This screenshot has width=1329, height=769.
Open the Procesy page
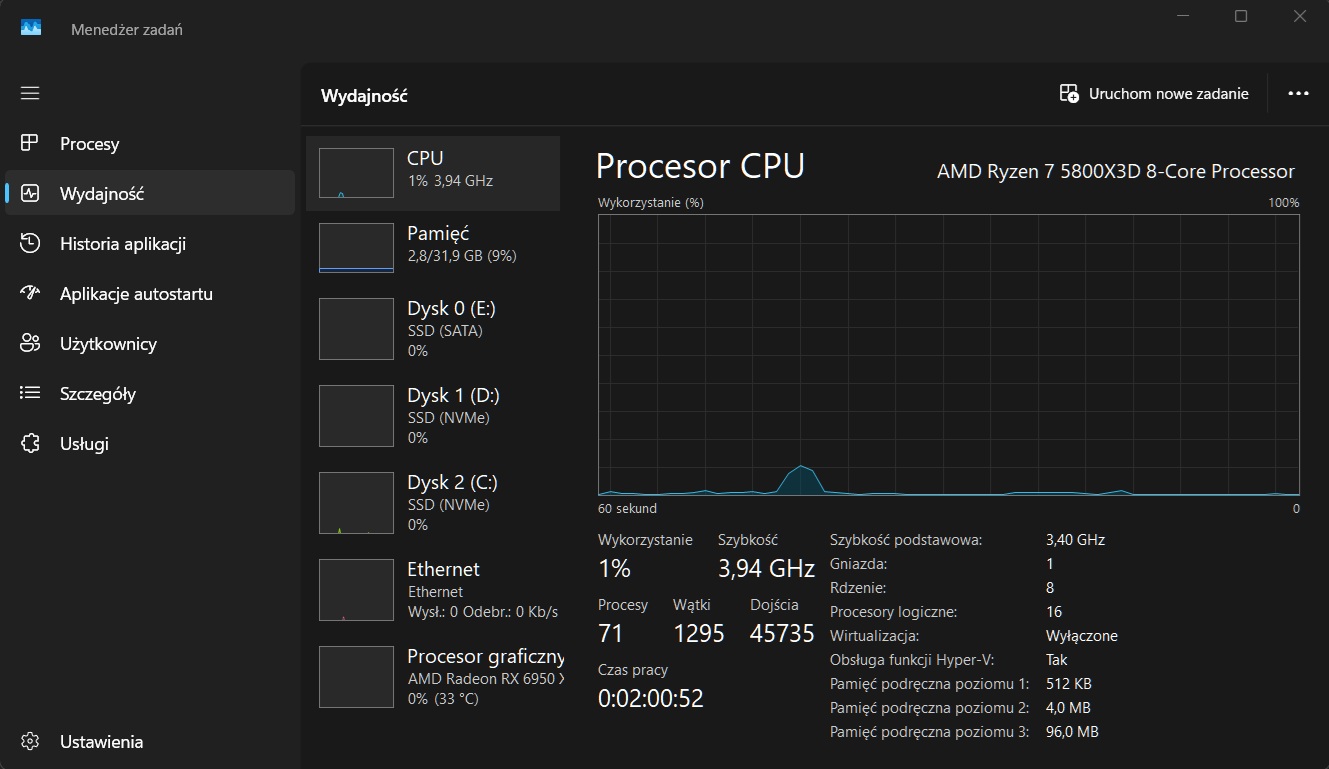pyautogui.click(x=150, y=143)
